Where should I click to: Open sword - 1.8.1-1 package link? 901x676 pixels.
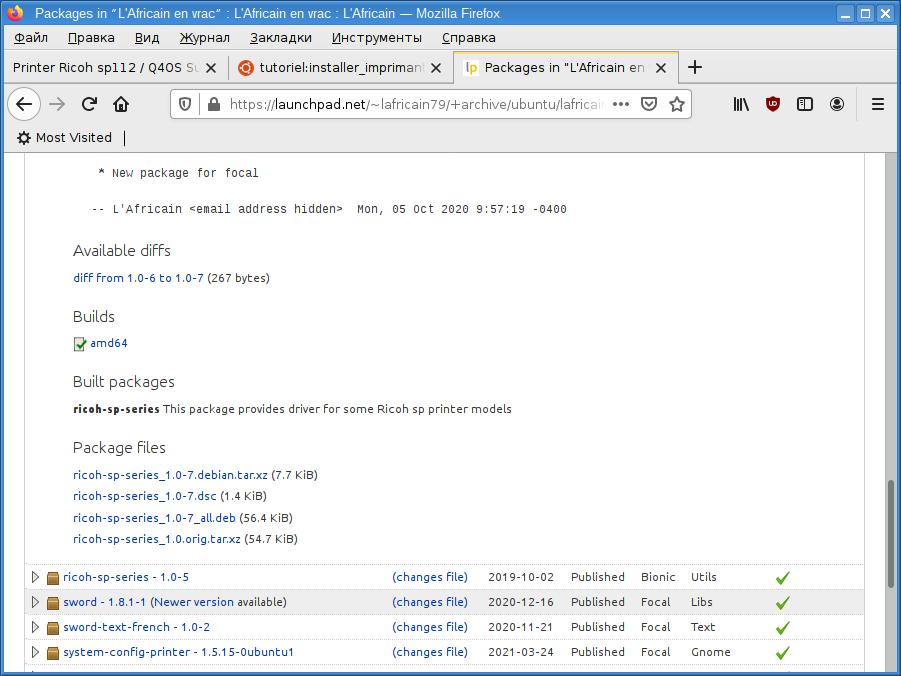(105, 602)
